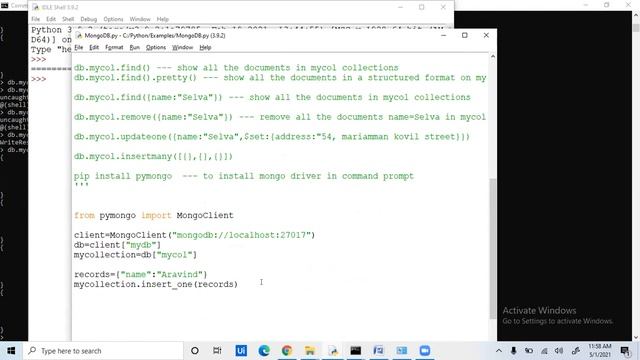This screenshot has height=360, width=640.
Task: Show hidden system tray icons
Action: click(x=499, y=351)
